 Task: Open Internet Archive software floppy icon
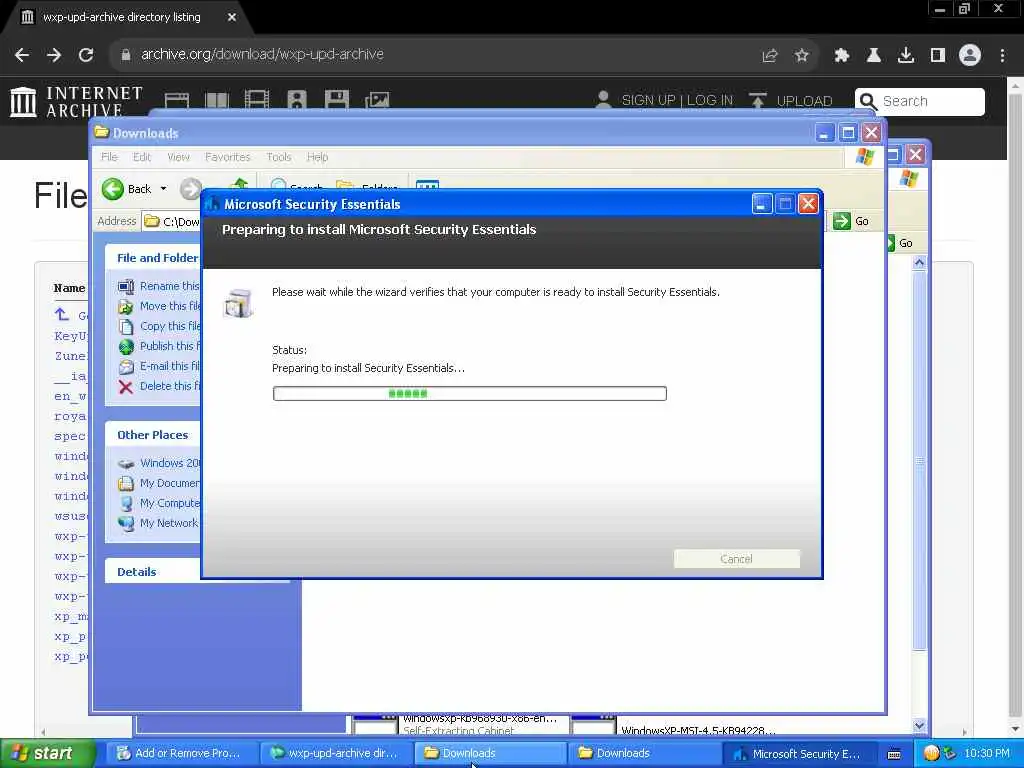336,100
